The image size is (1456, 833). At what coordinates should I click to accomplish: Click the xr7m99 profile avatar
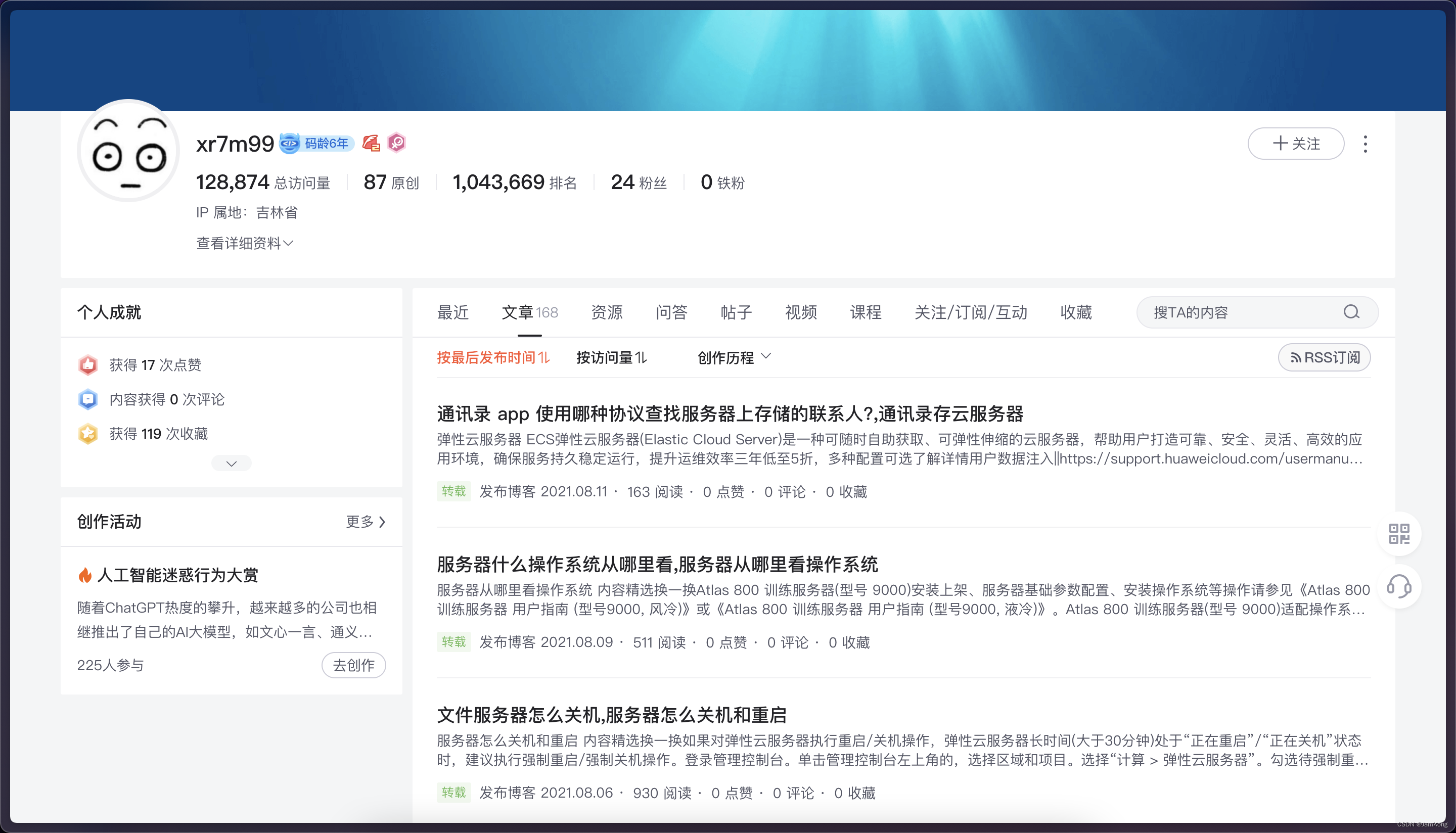(129, 151)
